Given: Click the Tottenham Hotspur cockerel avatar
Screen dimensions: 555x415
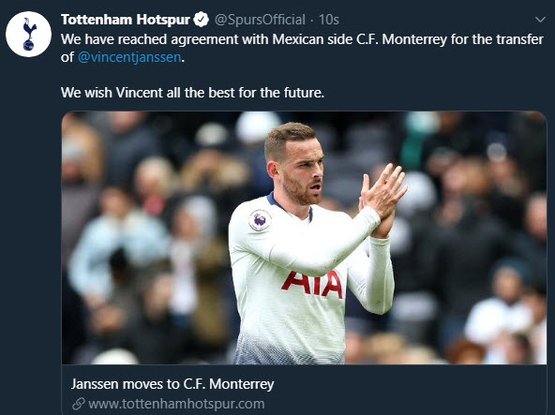Looking at the screenshot, I should click(x=29, y=34).
